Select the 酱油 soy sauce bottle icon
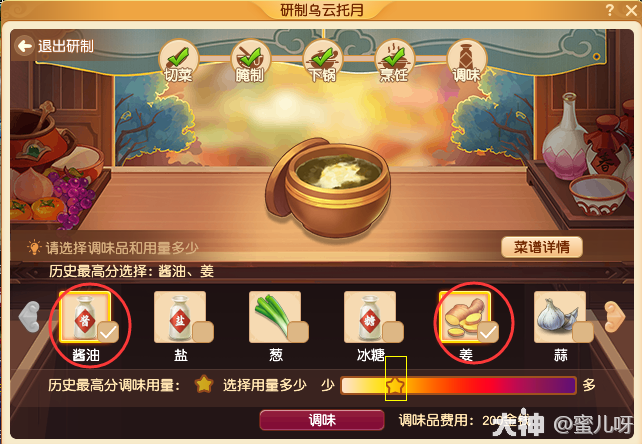 [x=85, y=317]
